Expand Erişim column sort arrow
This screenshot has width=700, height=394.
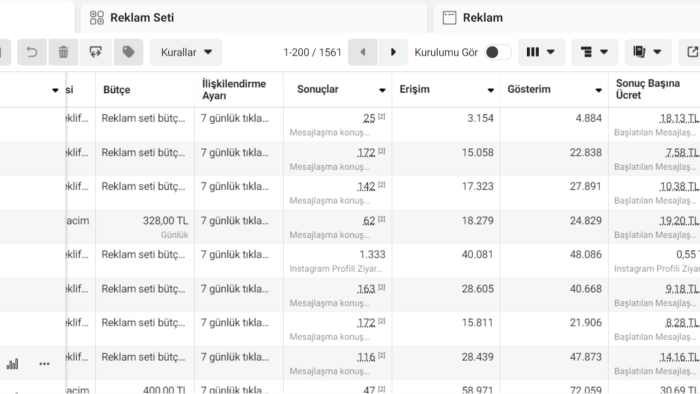pos(491,90)
